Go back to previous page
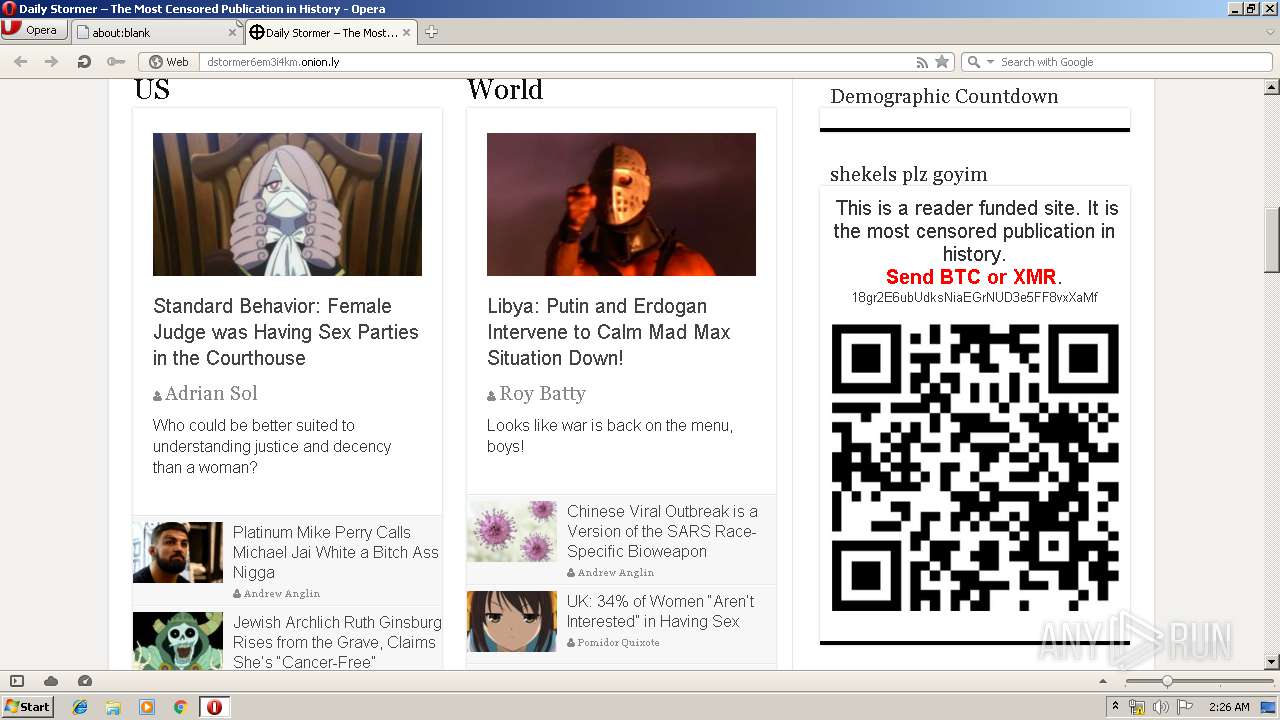1280x720 pixels. [20, 62]
